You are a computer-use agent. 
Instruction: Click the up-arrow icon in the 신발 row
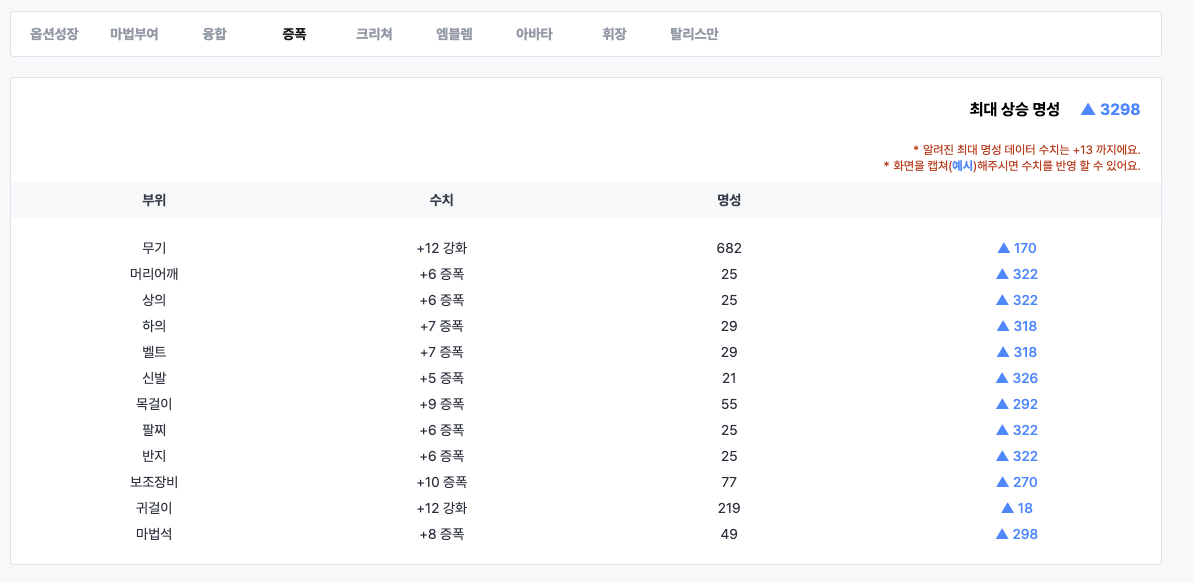tap(1002, 378)
